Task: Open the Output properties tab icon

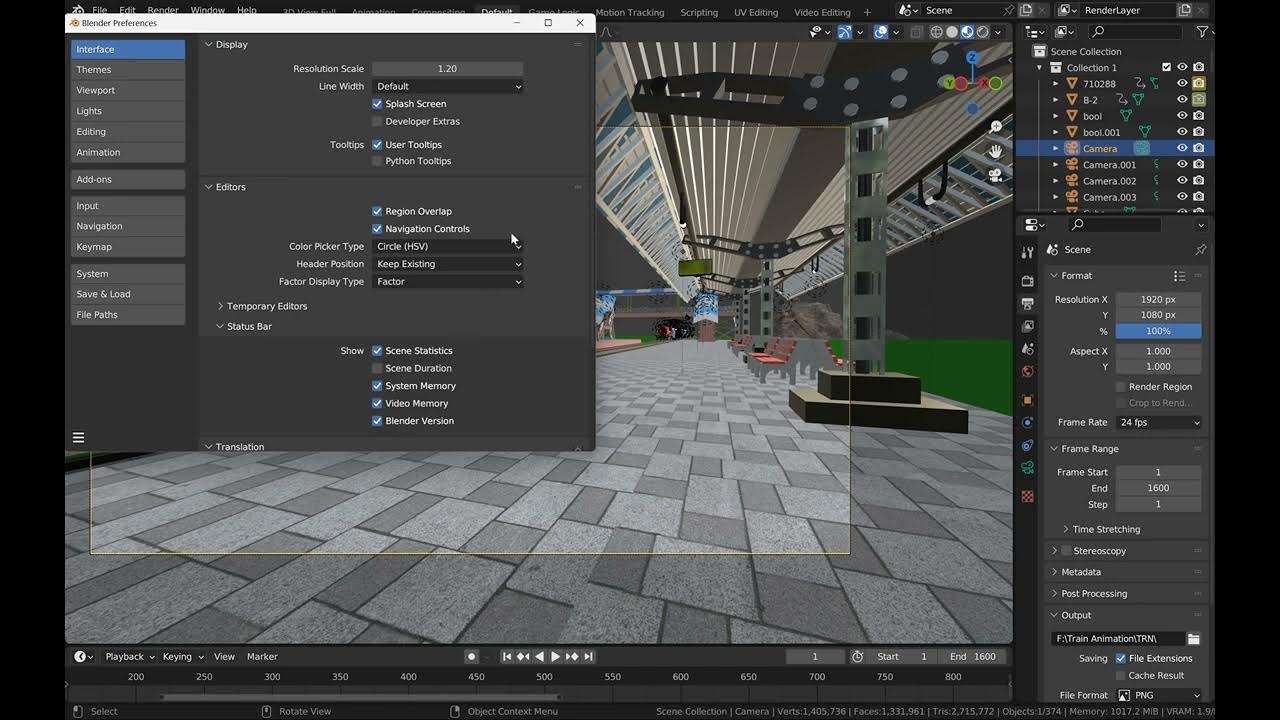Action: click(1027, 303)
